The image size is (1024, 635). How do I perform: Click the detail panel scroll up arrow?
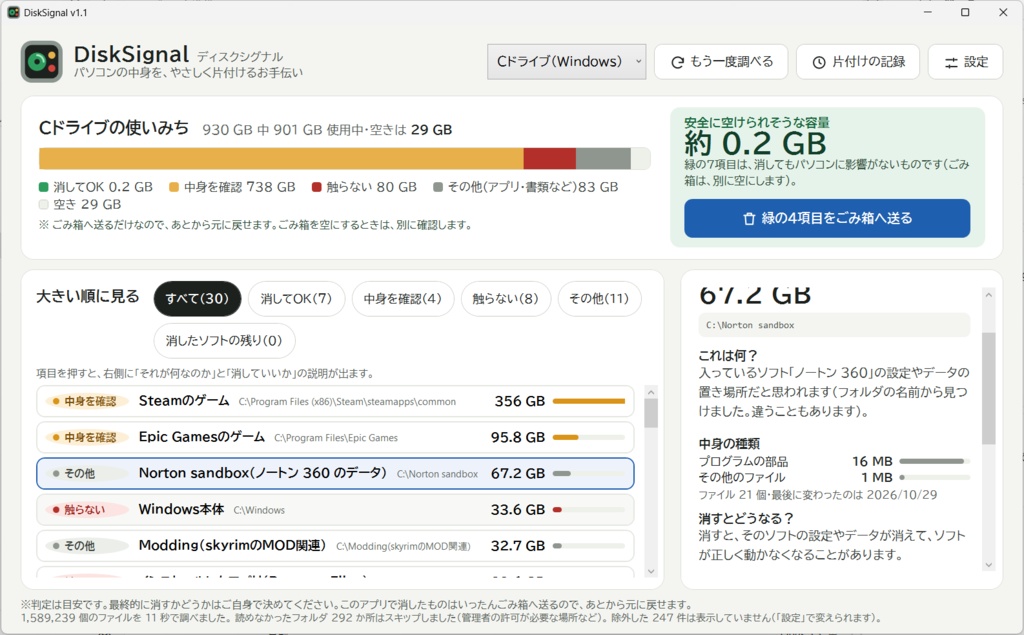pyautogui.click(x=989, y=295)
